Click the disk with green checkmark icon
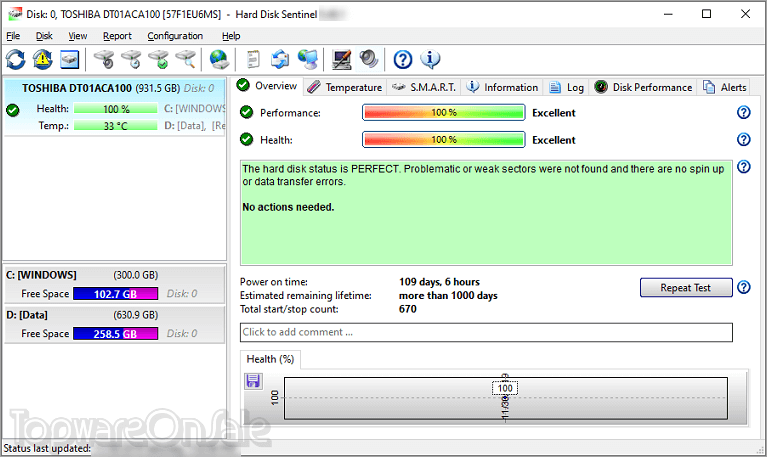Screen dimensions: 767x457 tap(158, 60)
